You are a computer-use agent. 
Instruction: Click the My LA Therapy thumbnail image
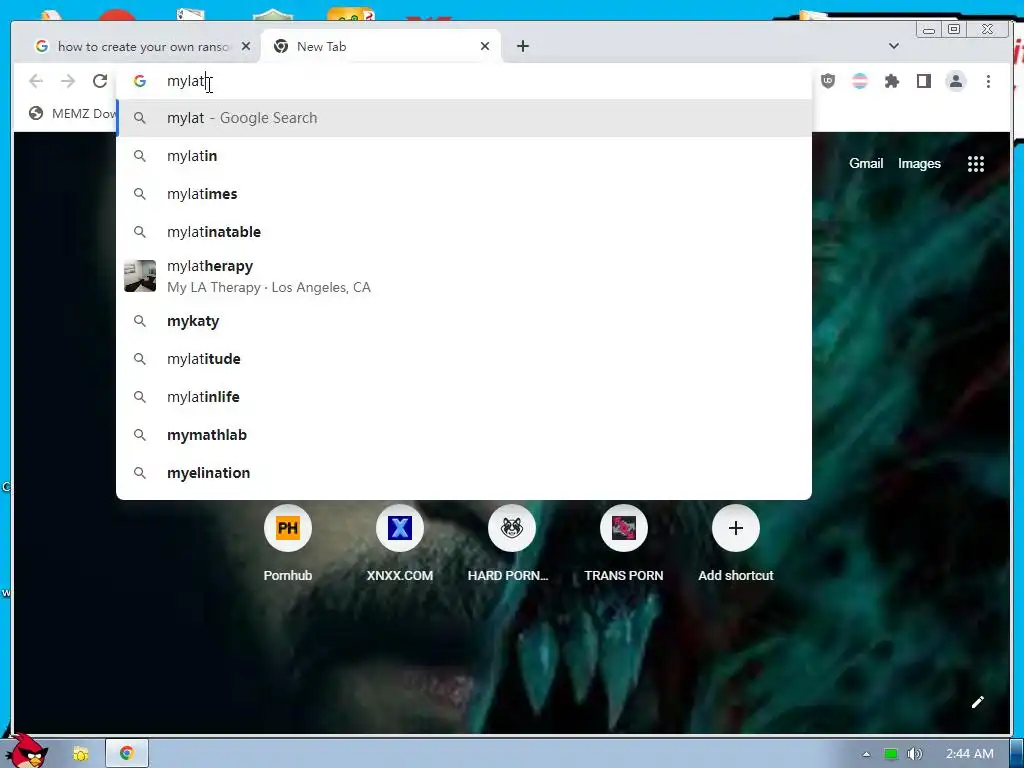140,276
